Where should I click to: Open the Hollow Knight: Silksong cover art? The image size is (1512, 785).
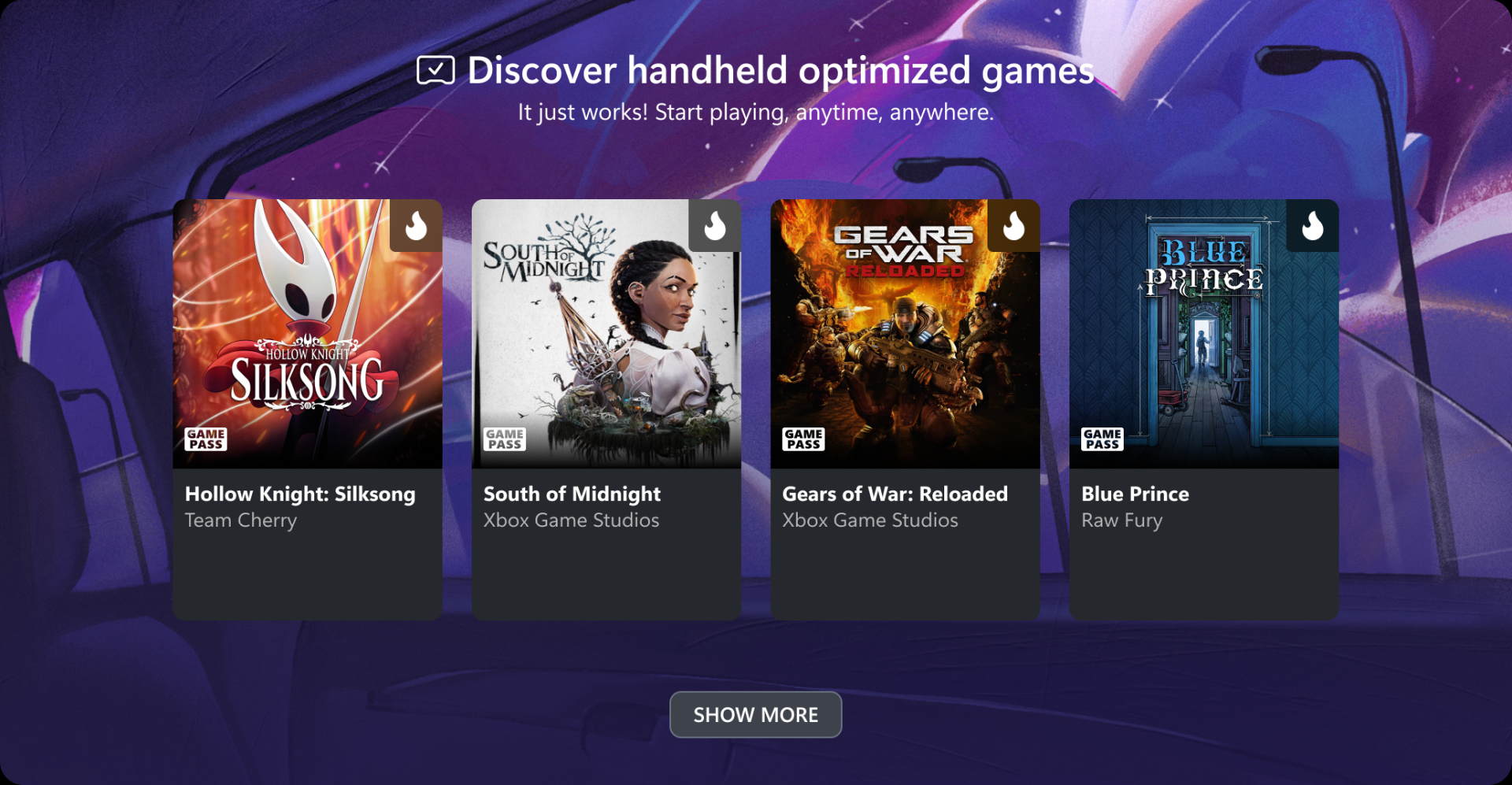[x=308, y=334]
